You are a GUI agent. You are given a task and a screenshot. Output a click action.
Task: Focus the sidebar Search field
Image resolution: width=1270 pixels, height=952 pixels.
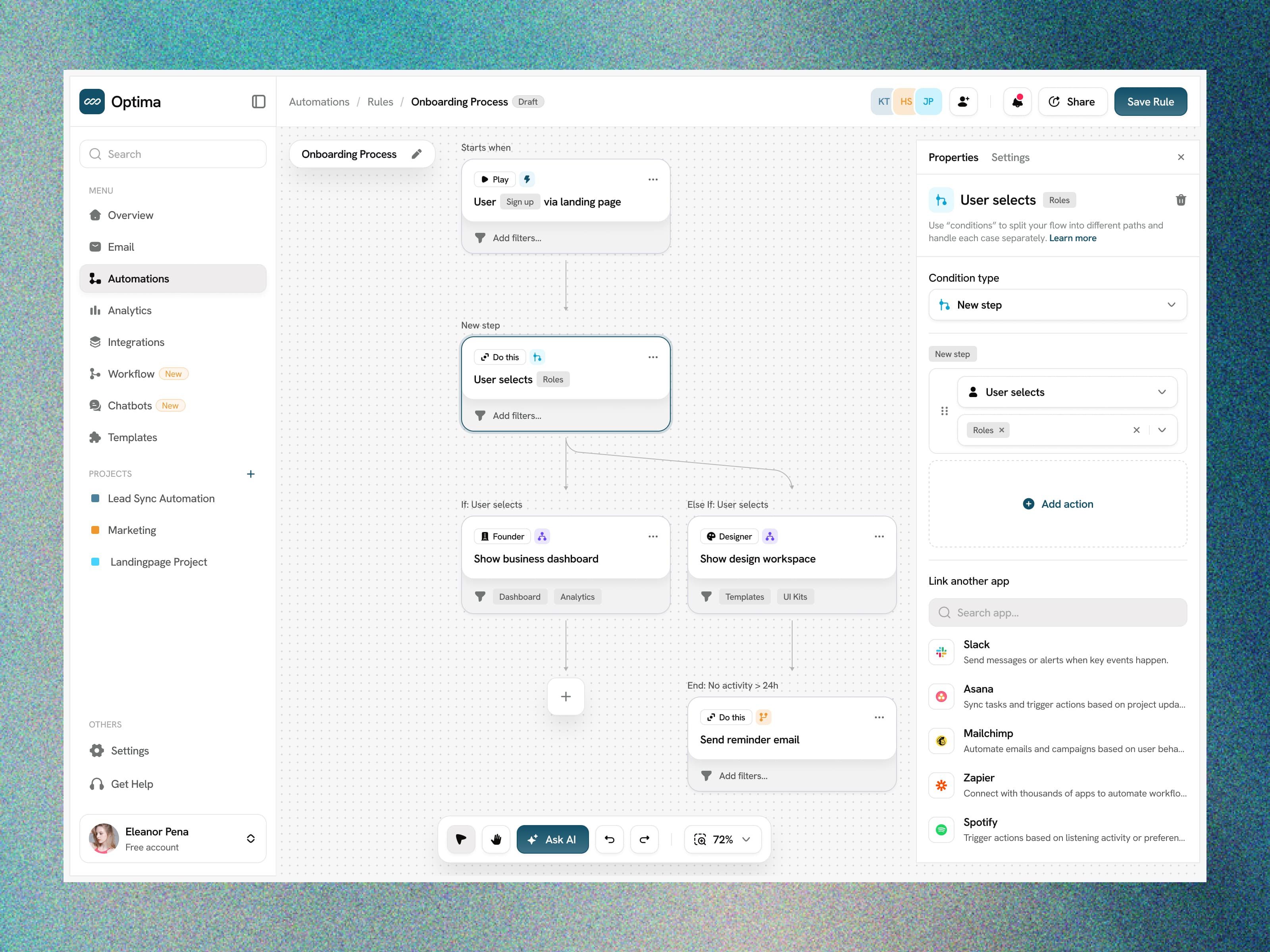tap(173, 154)
